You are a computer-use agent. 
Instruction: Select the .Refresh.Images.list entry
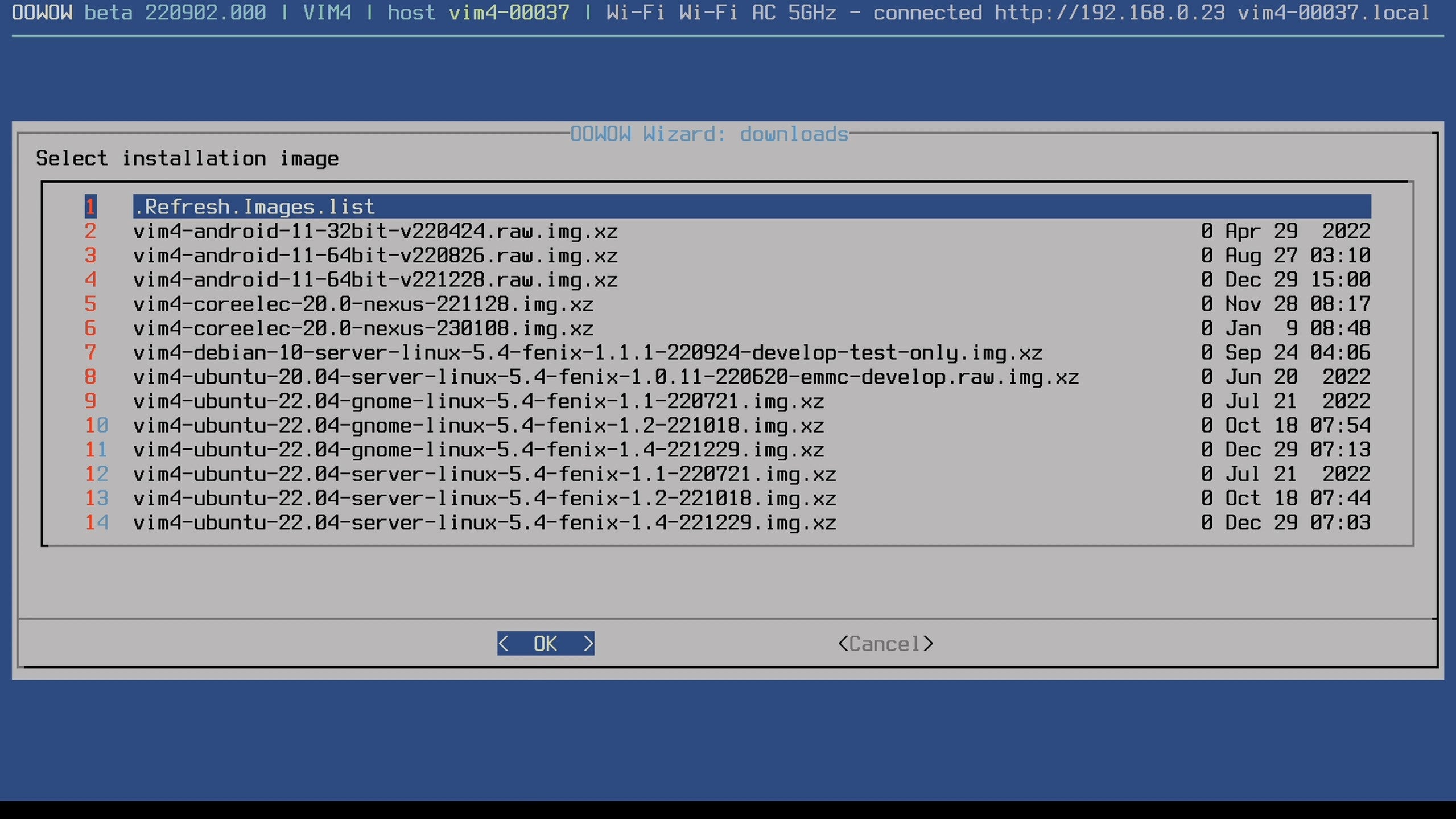pyautogui.click(x=254, y=207)
